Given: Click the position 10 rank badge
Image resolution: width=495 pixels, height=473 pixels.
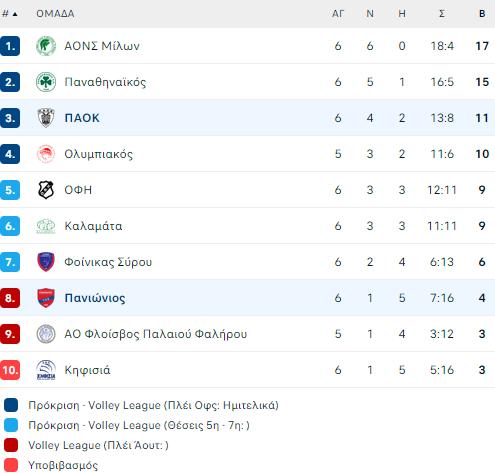Looking at the screenshot, I should point(10,370).
